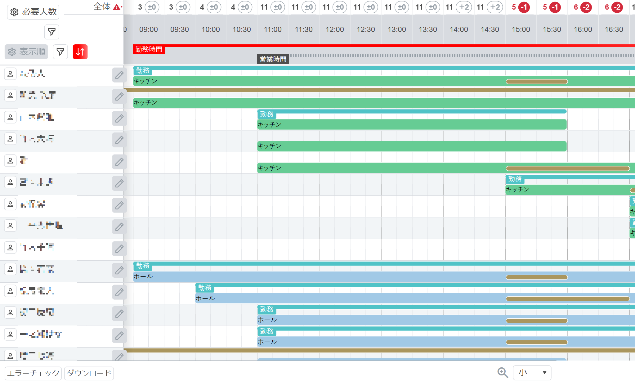
Task: Click the red -2 shortage badge above 16:00
Action: pos(586,7)
